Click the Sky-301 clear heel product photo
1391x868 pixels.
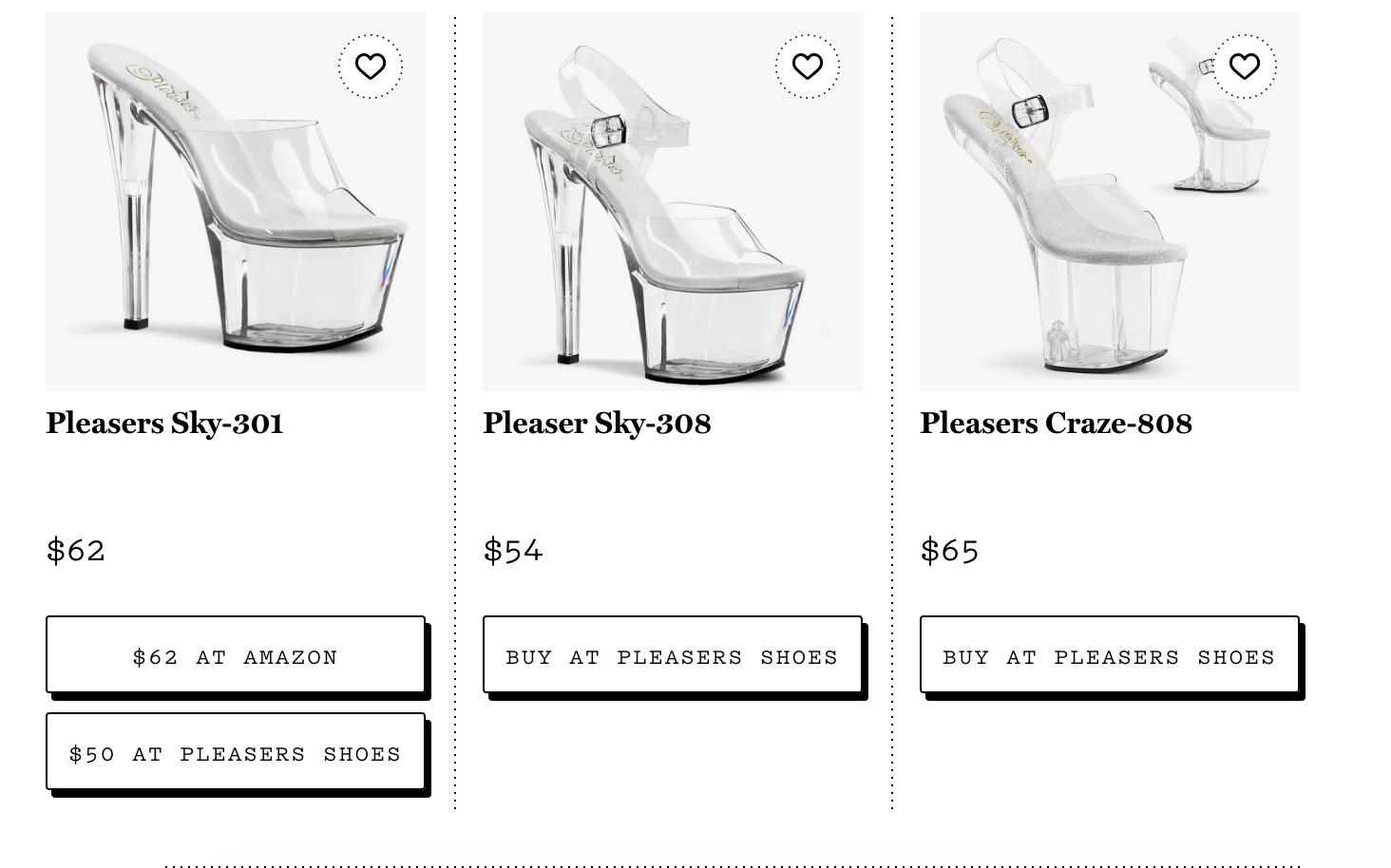(236, 201)
